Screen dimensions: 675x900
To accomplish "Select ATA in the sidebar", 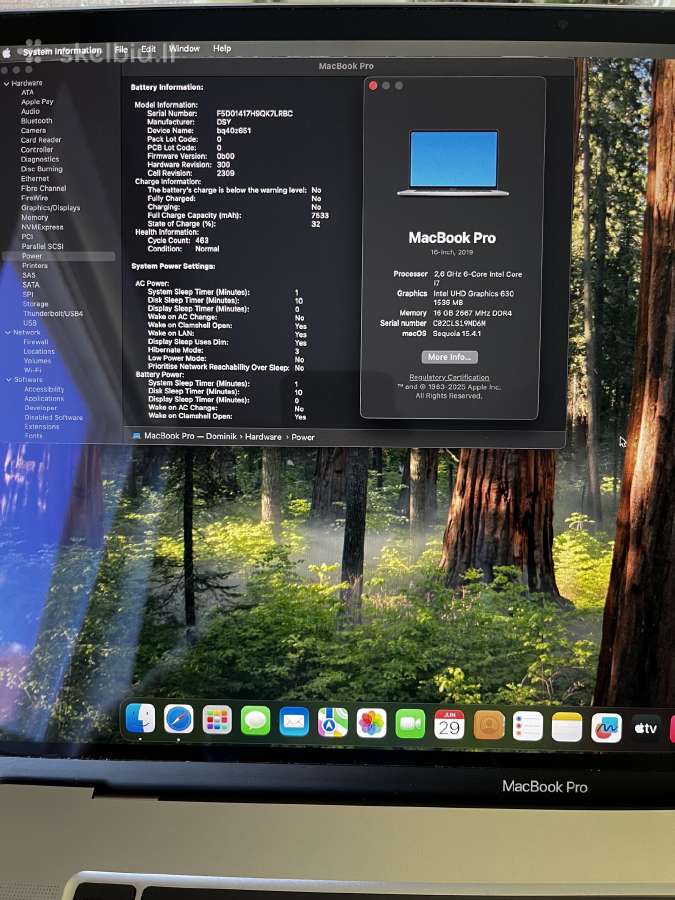I will [x=28, y=92].
